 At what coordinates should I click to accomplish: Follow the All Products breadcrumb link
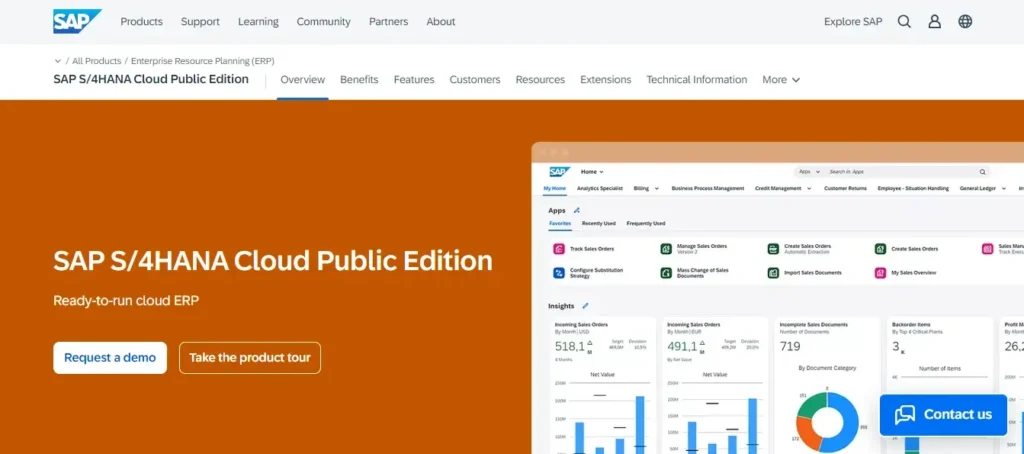pyautogui.click(x=97, y=61)
